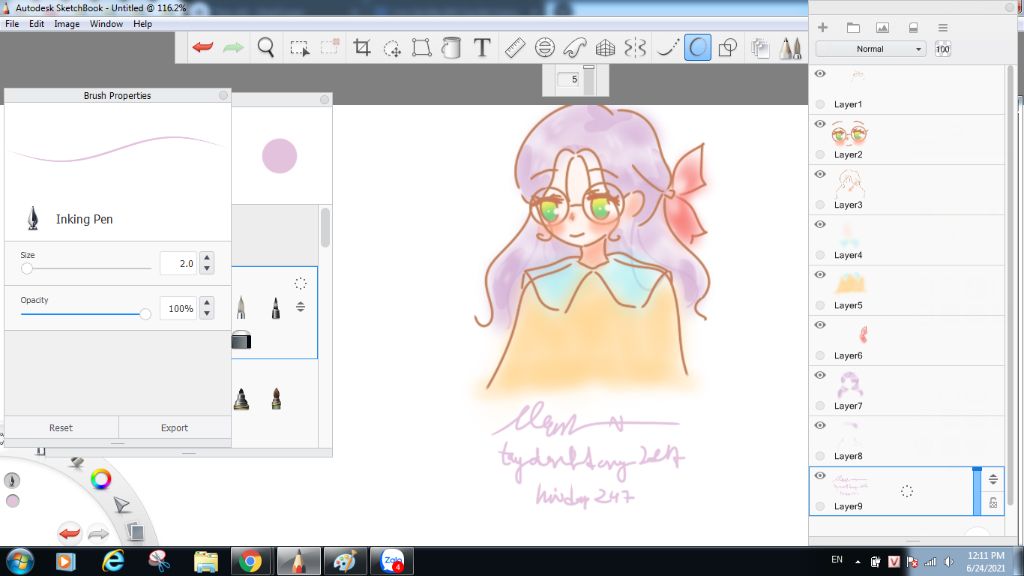Screen dimensions: 1024x576
Task: Add an image layer
Action: point(882,27)
